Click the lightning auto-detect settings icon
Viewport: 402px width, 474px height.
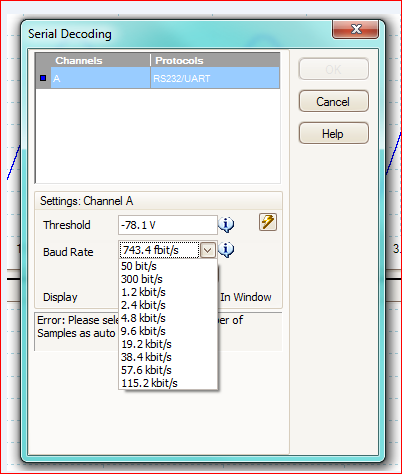pyautogui.click(x=268, y=222)
